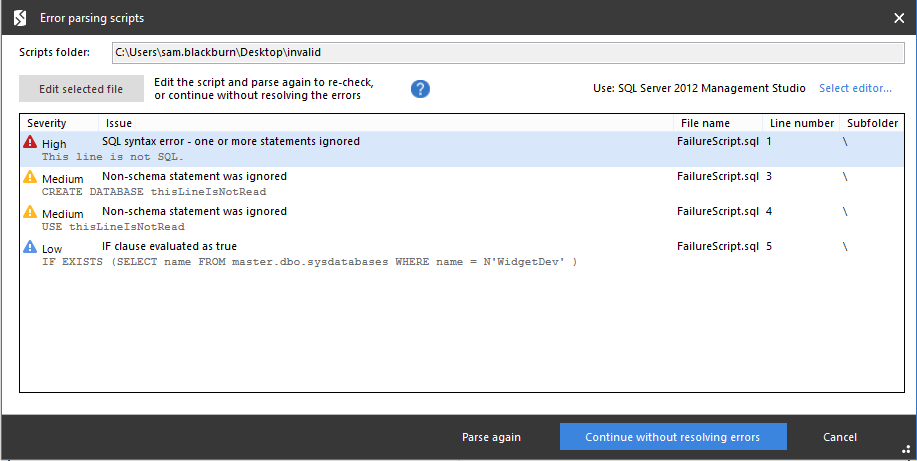Click the blue help question mark icon
The height and width of the screenshot is (461, 917).
(x=420, y=89)
